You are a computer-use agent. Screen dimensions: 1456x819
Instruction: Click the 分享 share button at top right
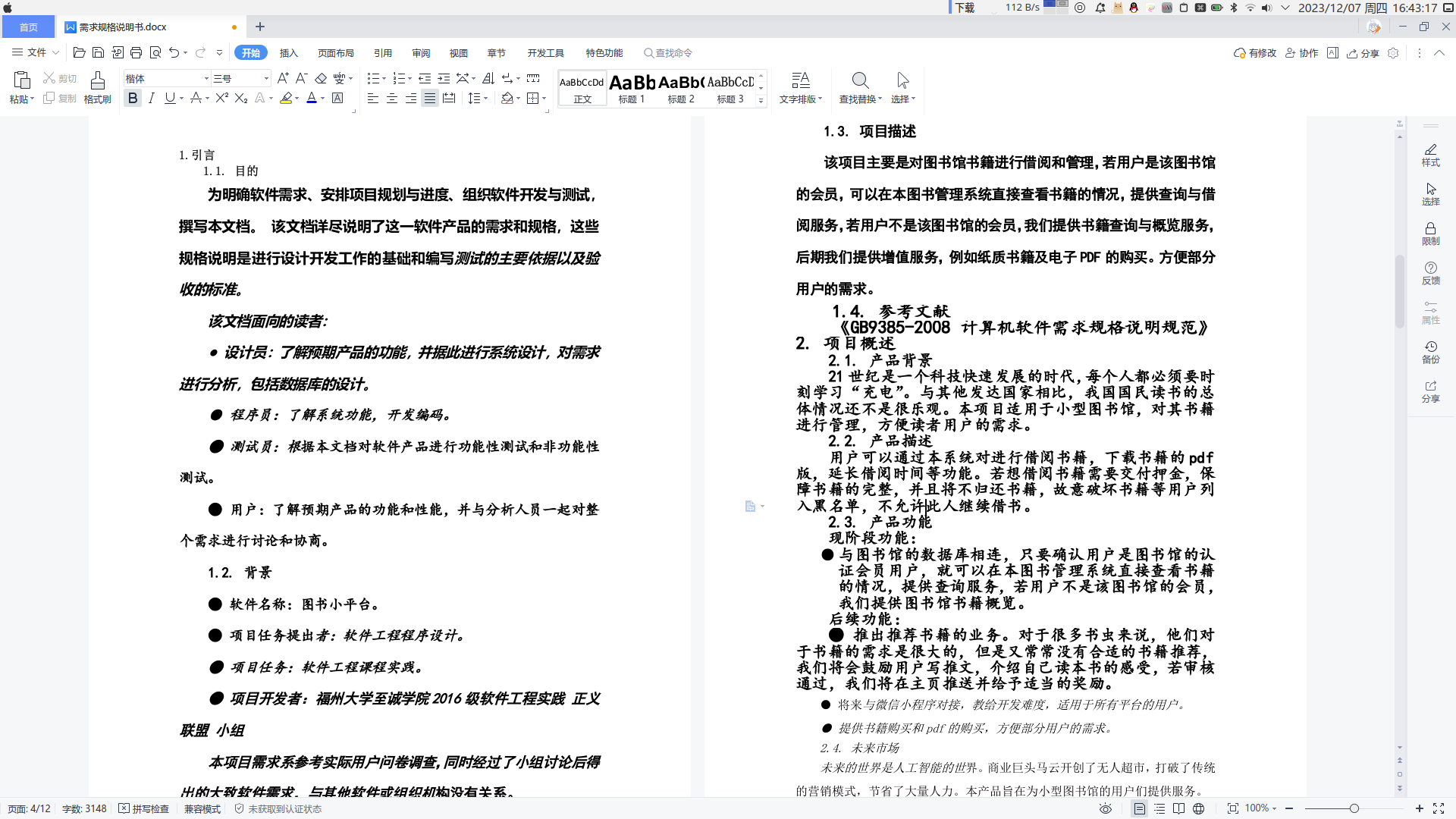(x=1363, y=53)
